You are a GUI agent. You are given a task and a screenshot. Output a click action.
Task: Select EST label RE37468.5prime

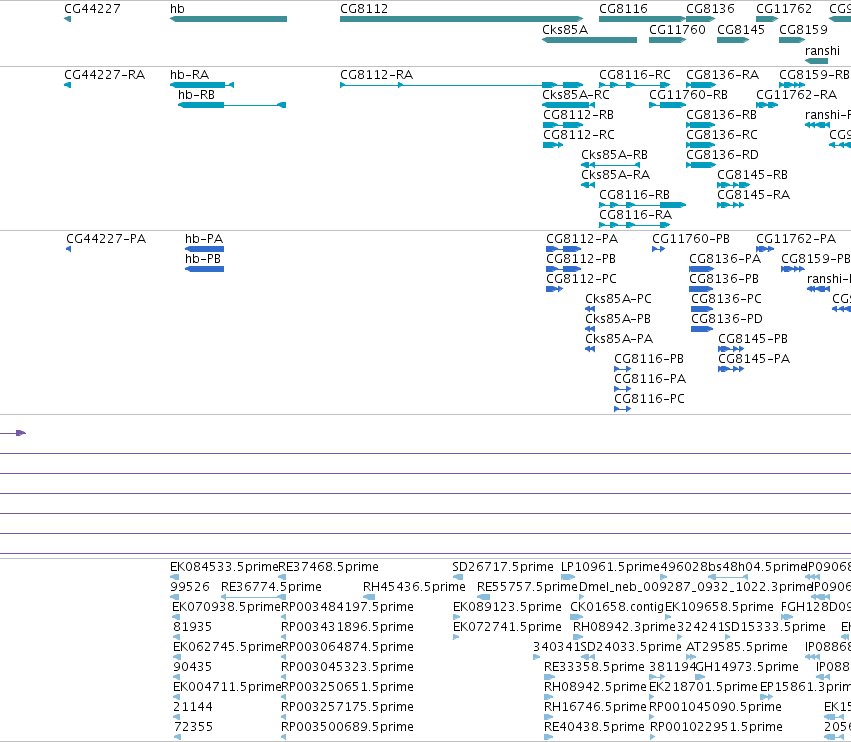[328, 567]
